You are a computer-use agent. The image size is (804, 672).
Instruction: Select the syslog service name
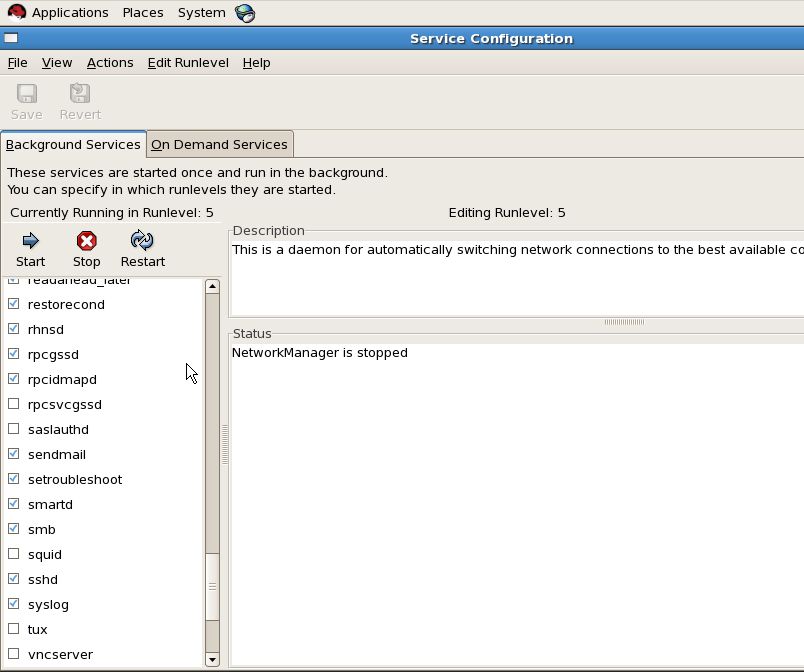(x=48, y=605)
